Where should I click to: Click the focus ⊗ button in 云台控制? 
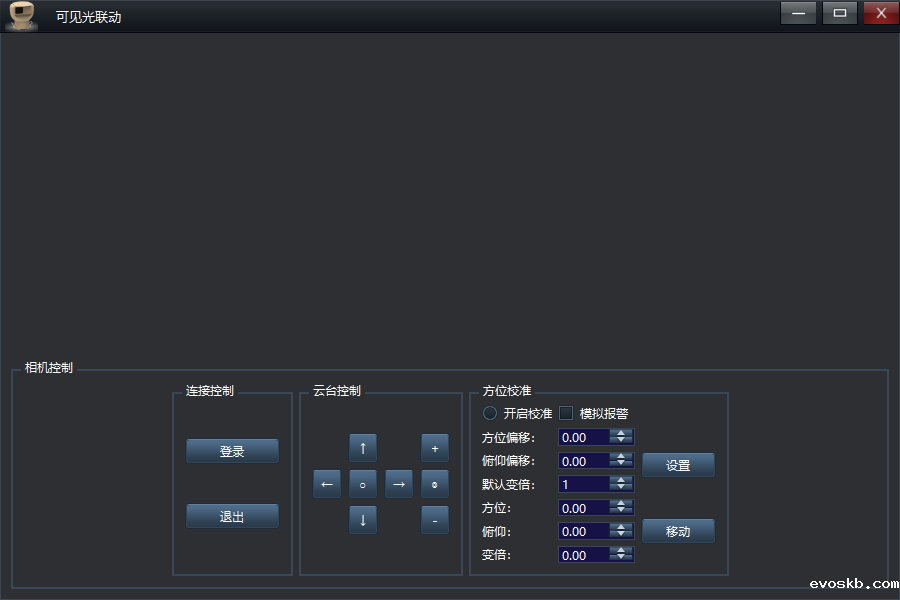coord(434,484)
